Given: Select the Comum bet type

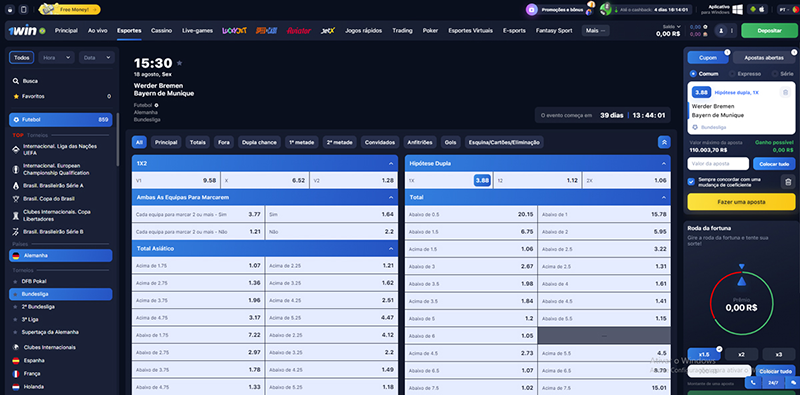Looking at the screenshot, I should coord(704,74).
